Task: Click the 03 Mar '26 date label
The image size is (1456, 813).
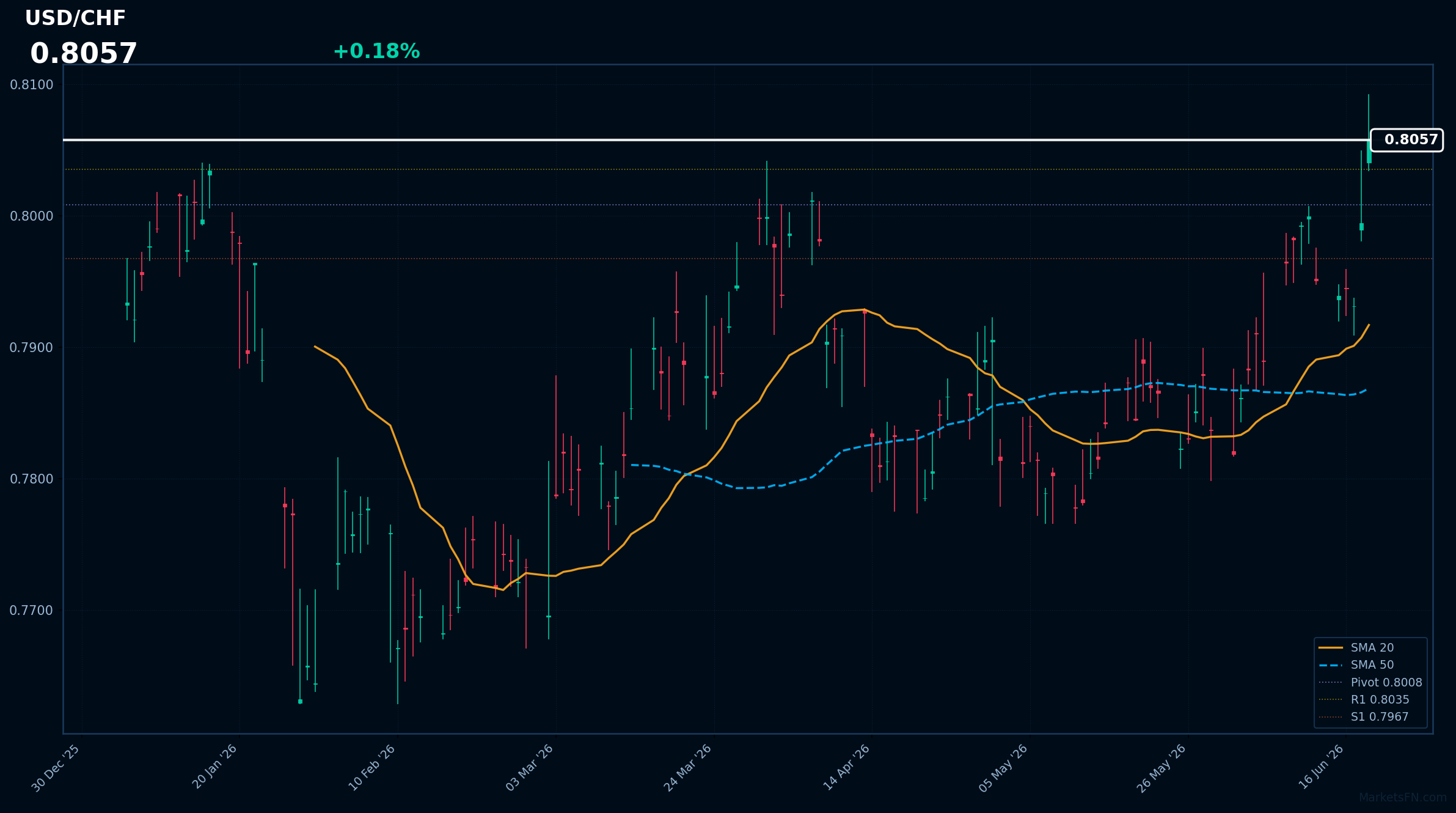Action: (530, 768)
